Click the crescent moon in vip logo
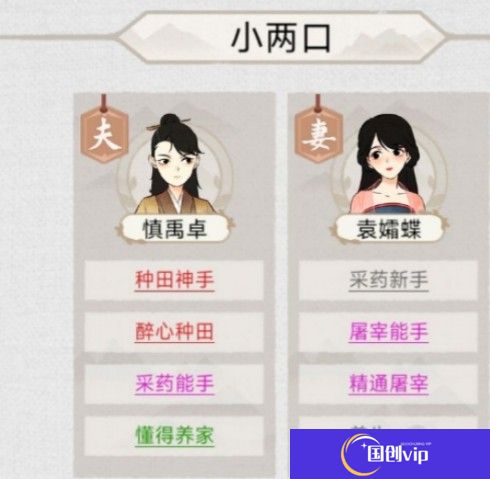Viewport: 490px width, 479px height. click(355, 454)
